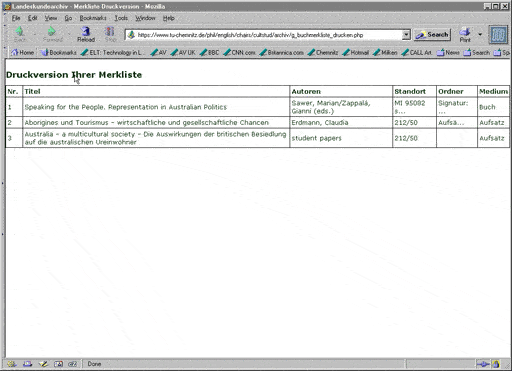Open the AV bookmark

point(158,53)
